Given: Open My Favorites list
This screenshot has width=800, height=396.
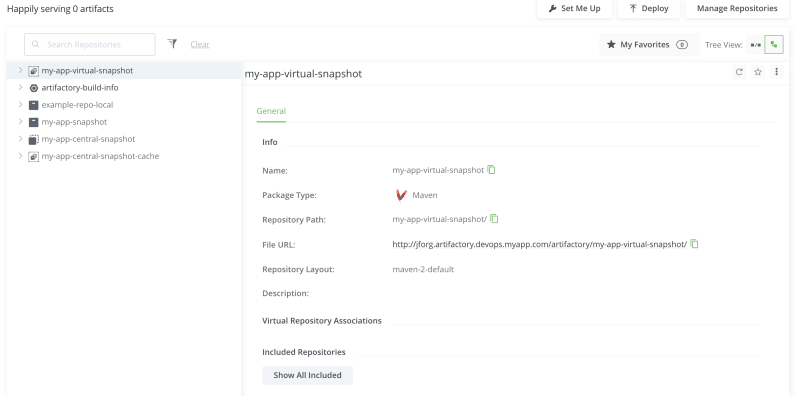Looking at the screenshot, I should (x=649, y=44).
